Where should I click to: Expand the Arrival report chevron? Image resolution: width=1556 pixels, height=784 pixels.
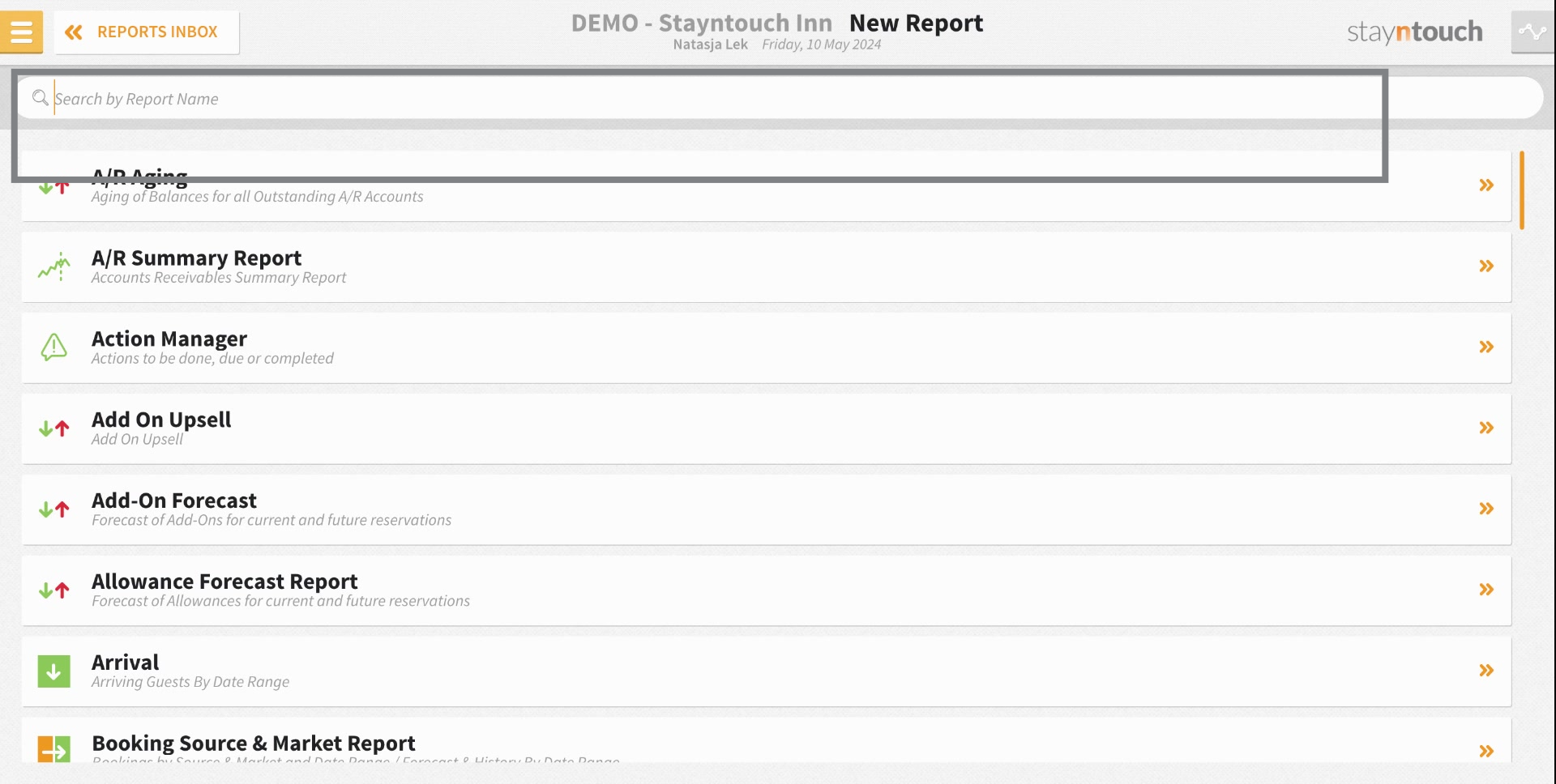click(x=1486, y=671)
